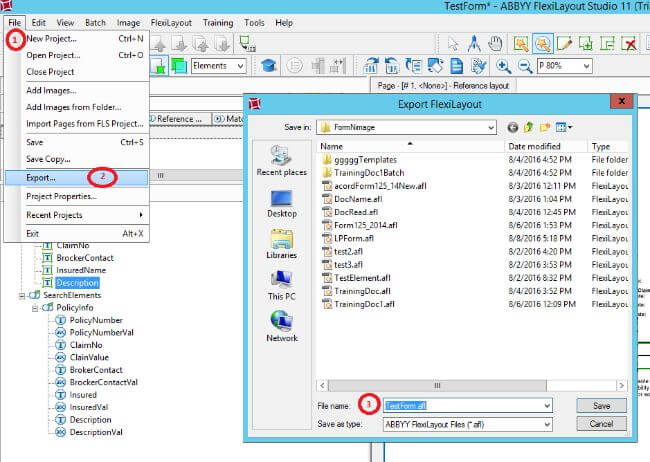
Task: Select TrainingDoc1Batch folder
Action: pyautogui.click(x=363, y=173)
